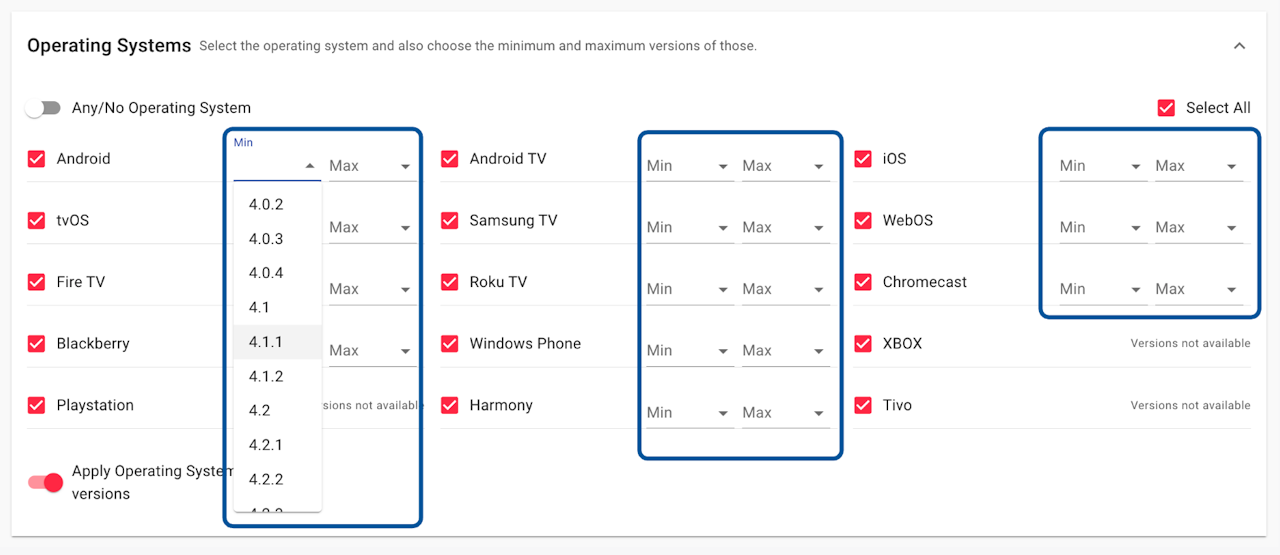This screenshot has width=1280, height=555.
Task: Uncheck the Samsung TV checkbox
Action: click(x=450, y=221)
